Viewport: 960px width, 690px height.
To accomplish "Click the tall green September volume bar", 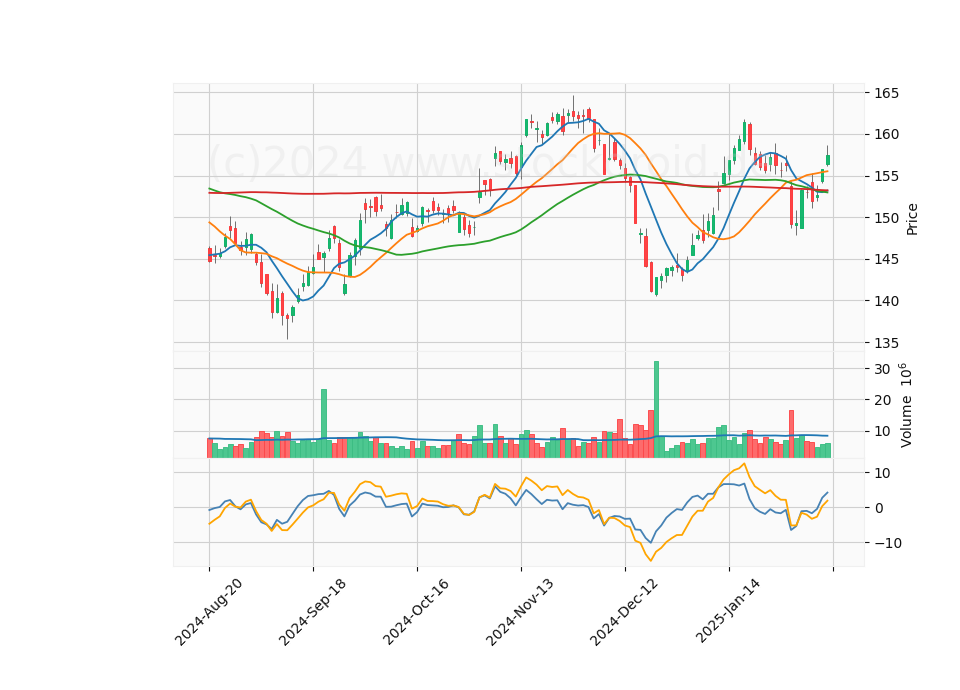I will 324,424.
